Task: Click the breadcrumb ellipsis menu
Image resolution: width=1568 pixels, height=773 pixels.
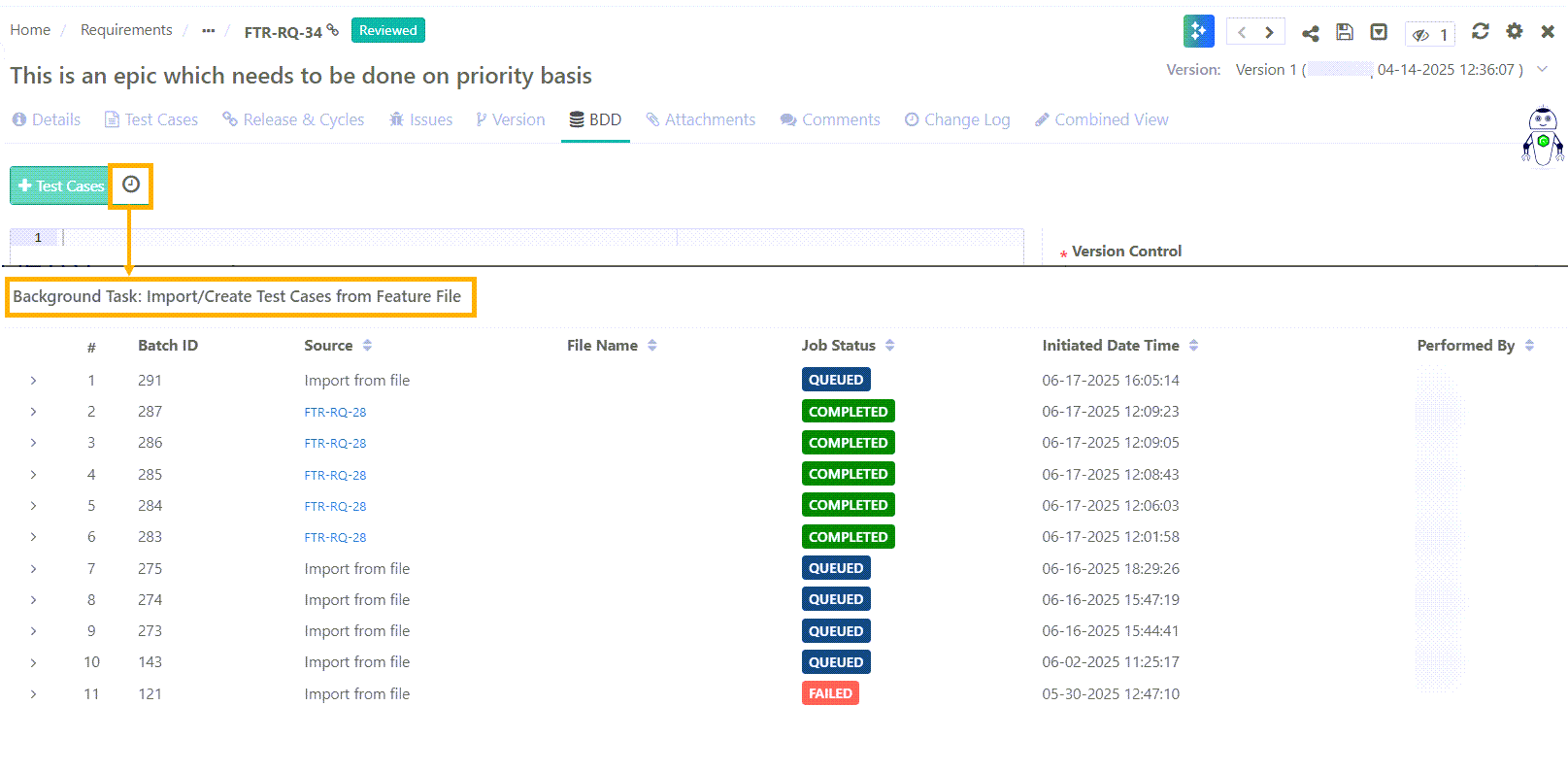Action: tap(208, 30)
